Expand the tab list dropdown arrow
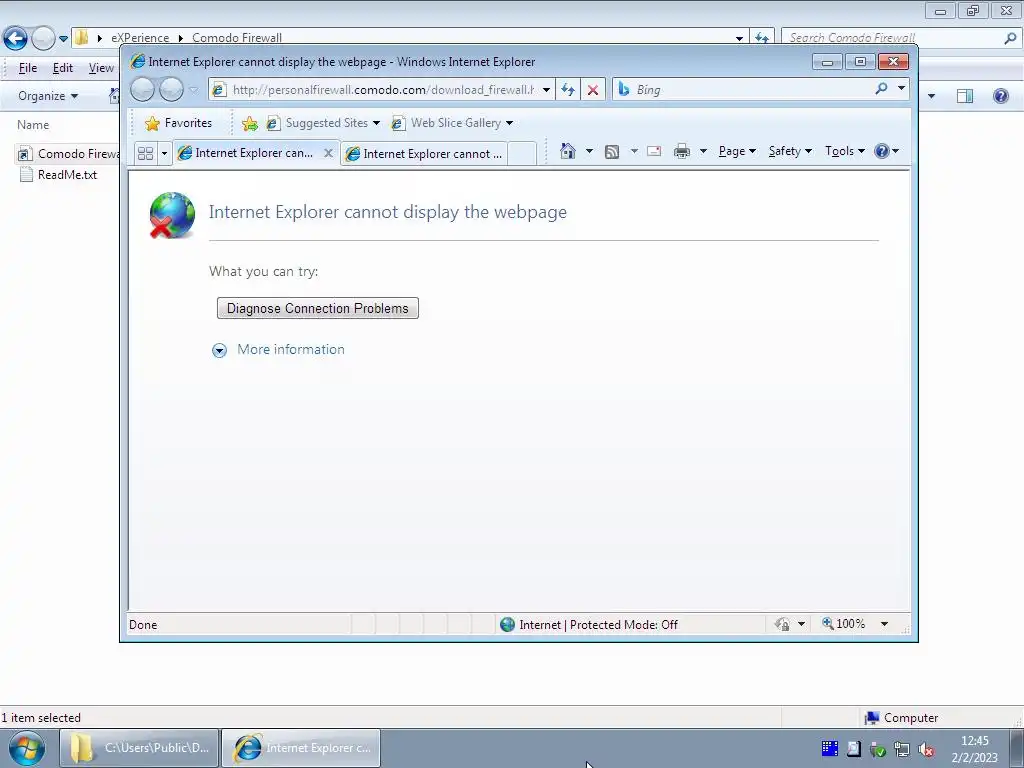The height and width of the screenshot is (768, 1024). click(164, 153)
